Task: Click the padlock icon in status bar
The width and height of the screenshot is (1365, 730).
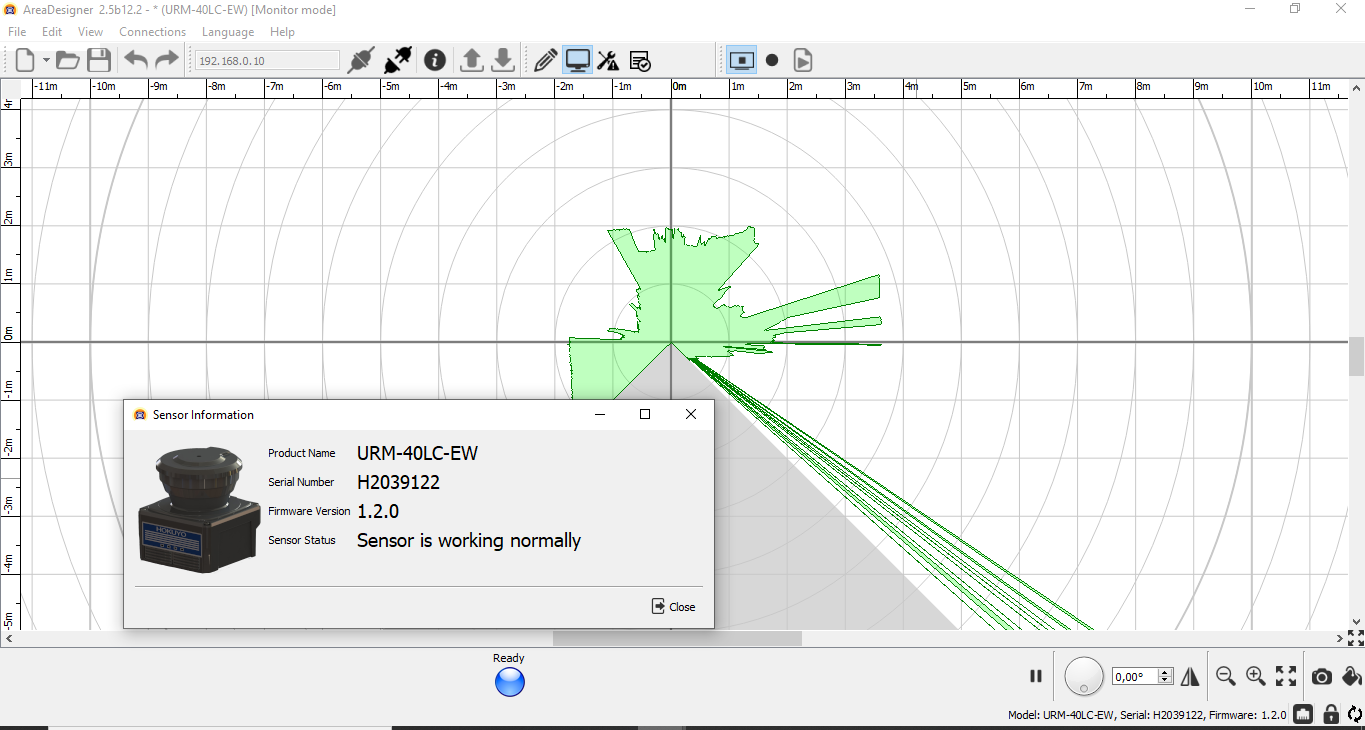Action: coord(1330,714)
